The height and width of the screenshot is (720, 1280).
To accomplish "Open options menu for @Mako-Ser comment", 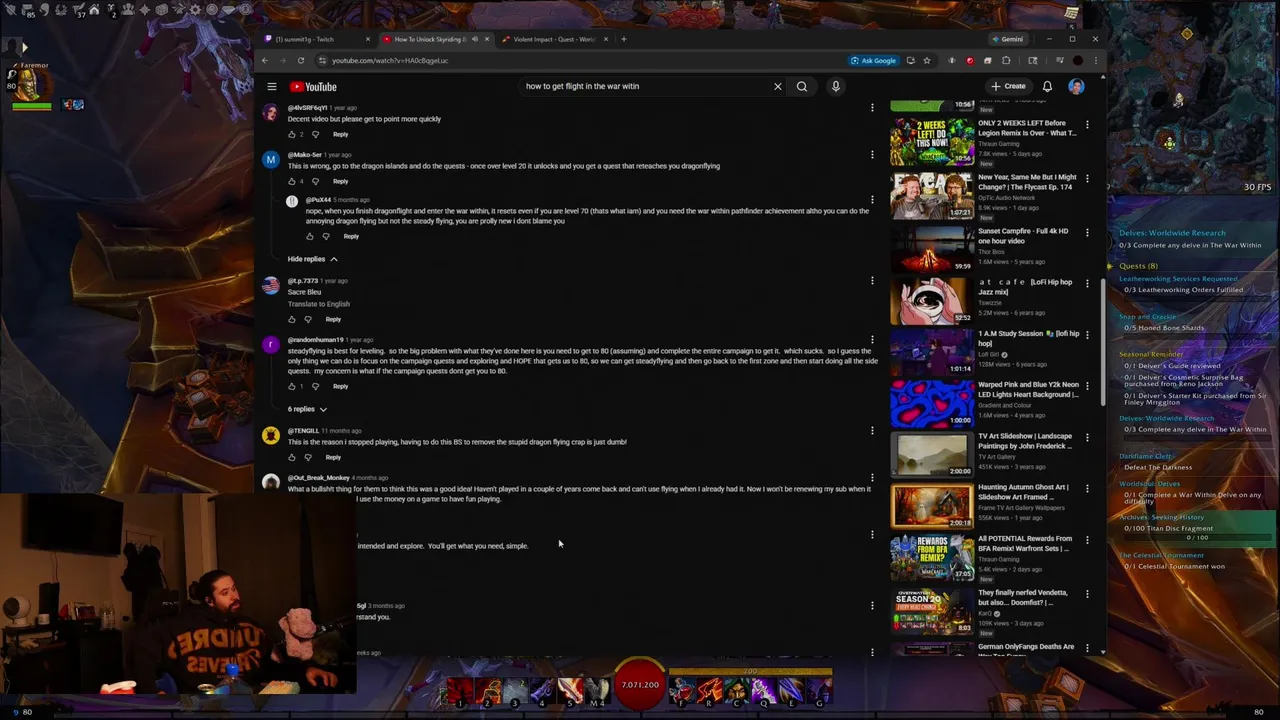I will tap(872, 155).
